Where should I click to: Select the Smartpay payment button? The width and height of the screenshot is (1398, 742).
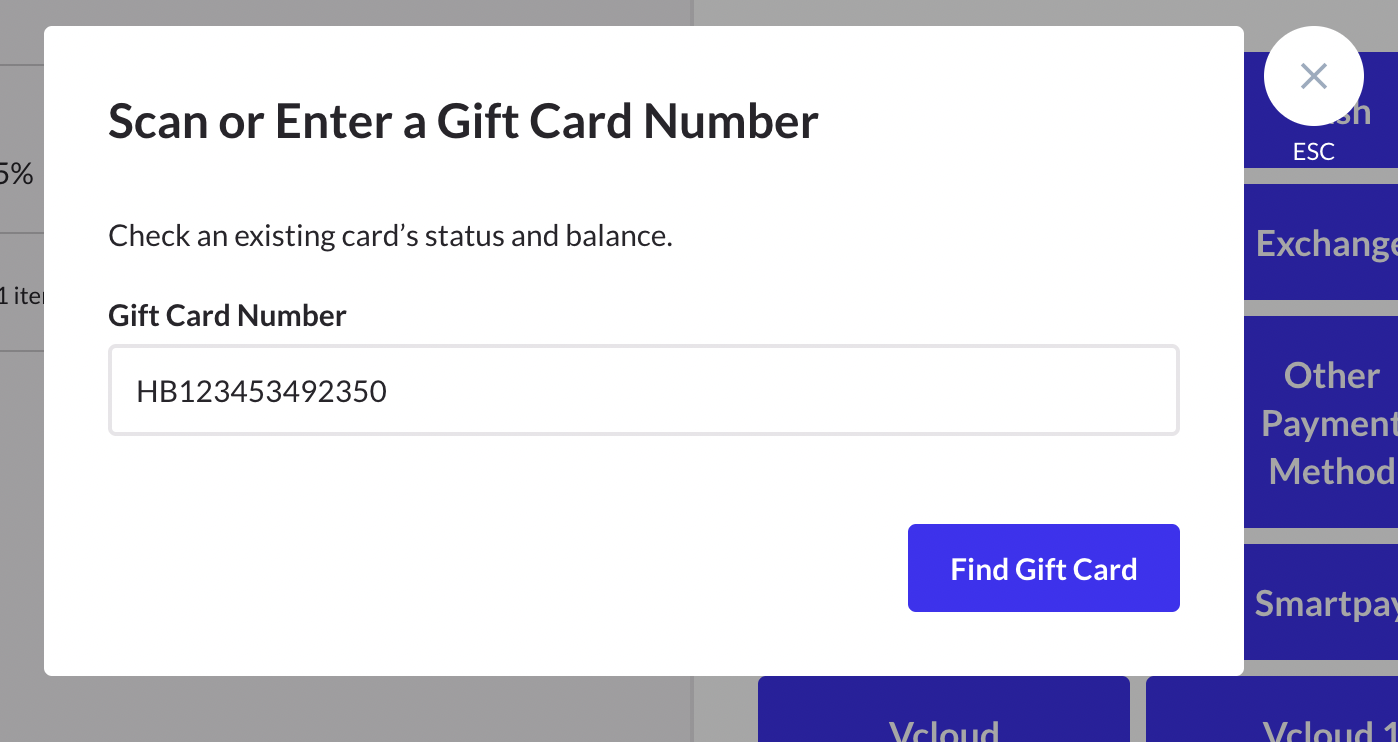1322,603
